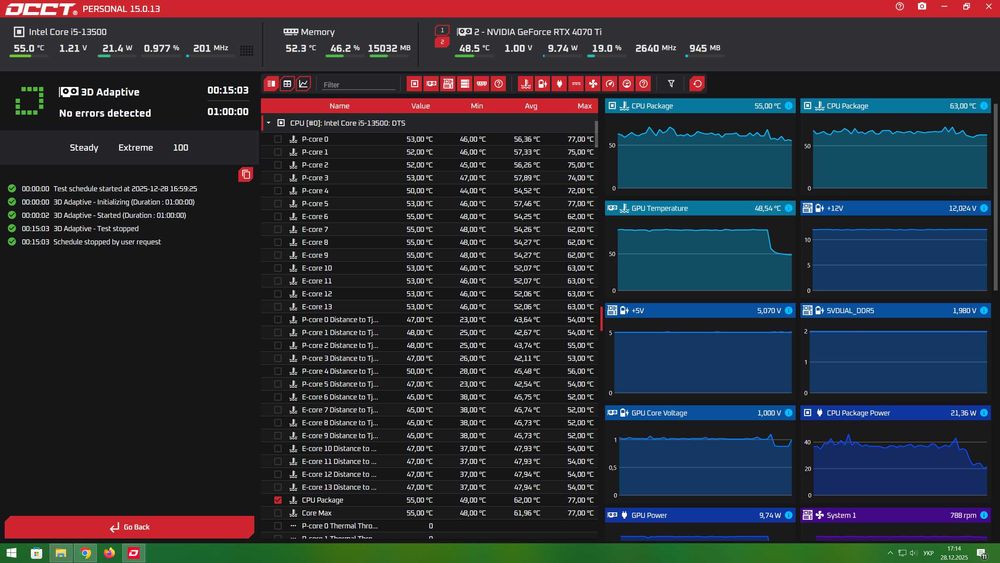1000x563 pixels.
Task: Toggle storage sensors filter icon
Action: (x=465, y=84)
